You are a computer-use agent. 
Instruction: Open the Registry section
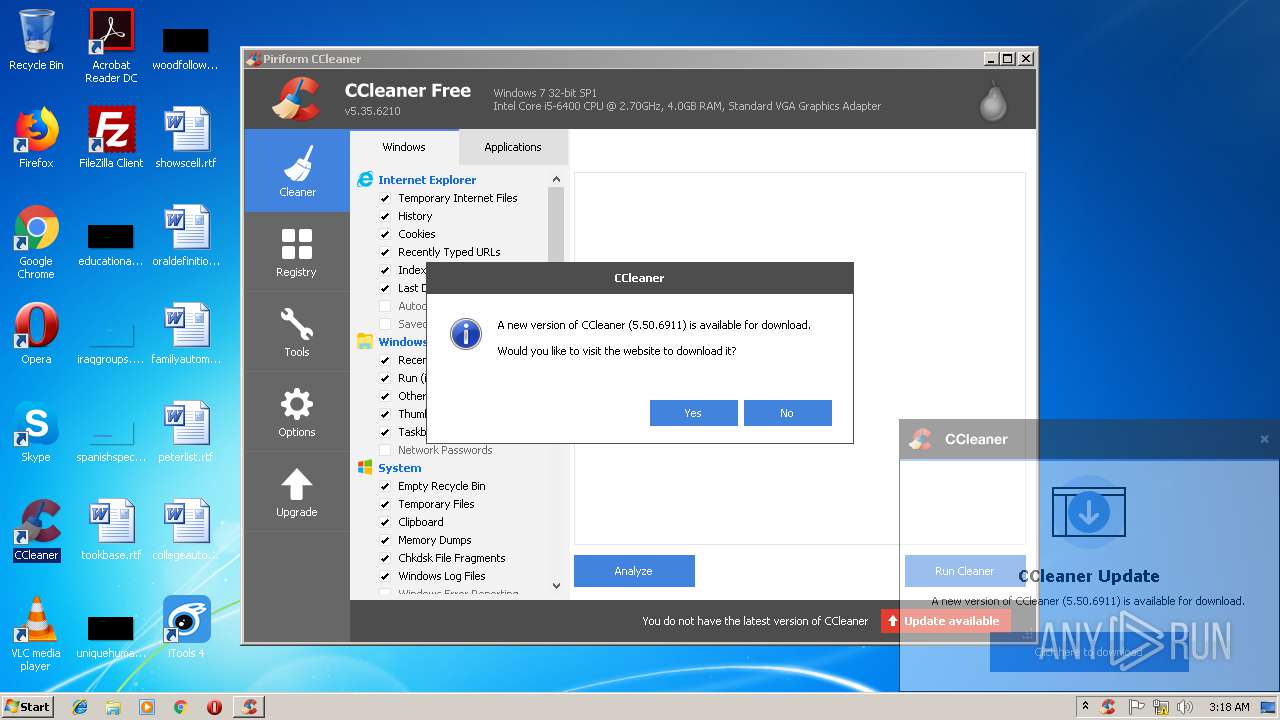[297, 251]
